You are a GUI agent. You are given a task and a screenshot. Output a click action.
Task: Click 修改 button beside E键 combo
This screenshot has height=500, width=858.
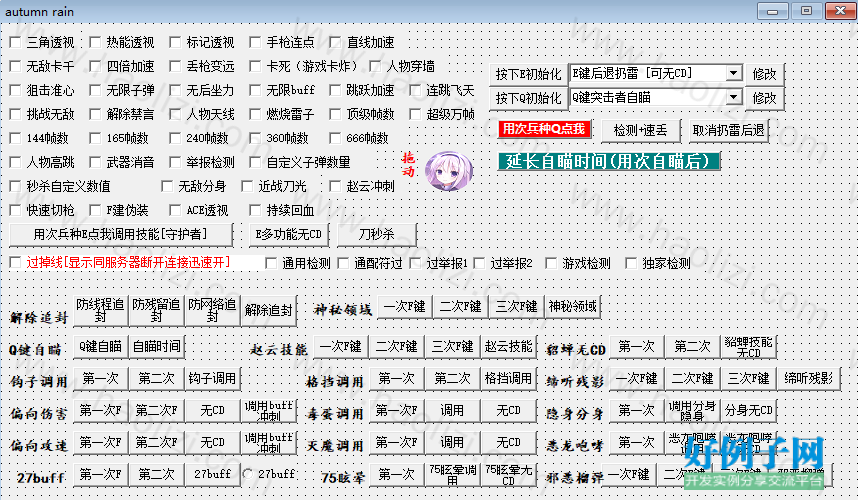pos(764,74)
